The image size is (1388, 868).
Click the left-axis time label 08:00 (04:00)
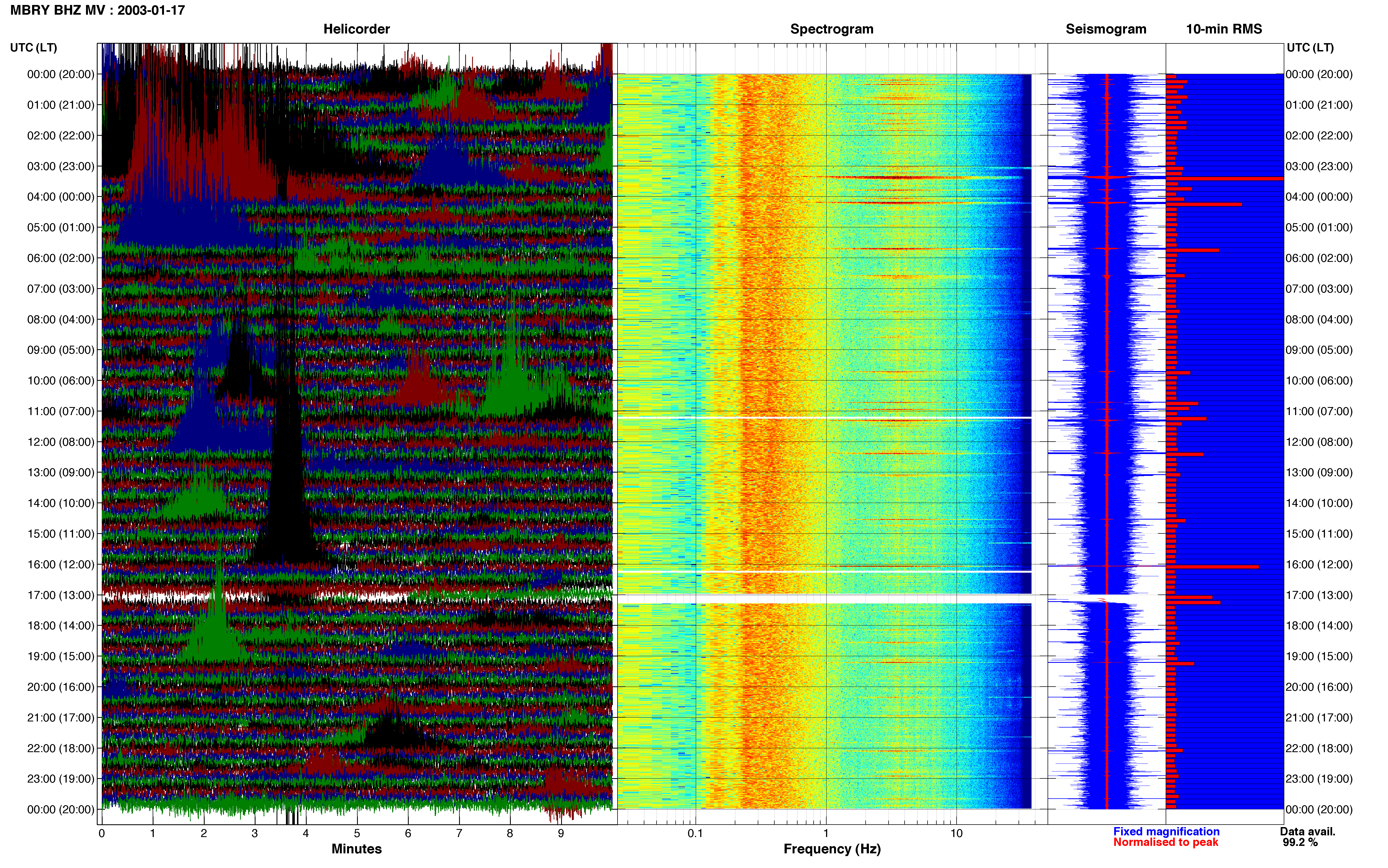click(x=61, y=319)
